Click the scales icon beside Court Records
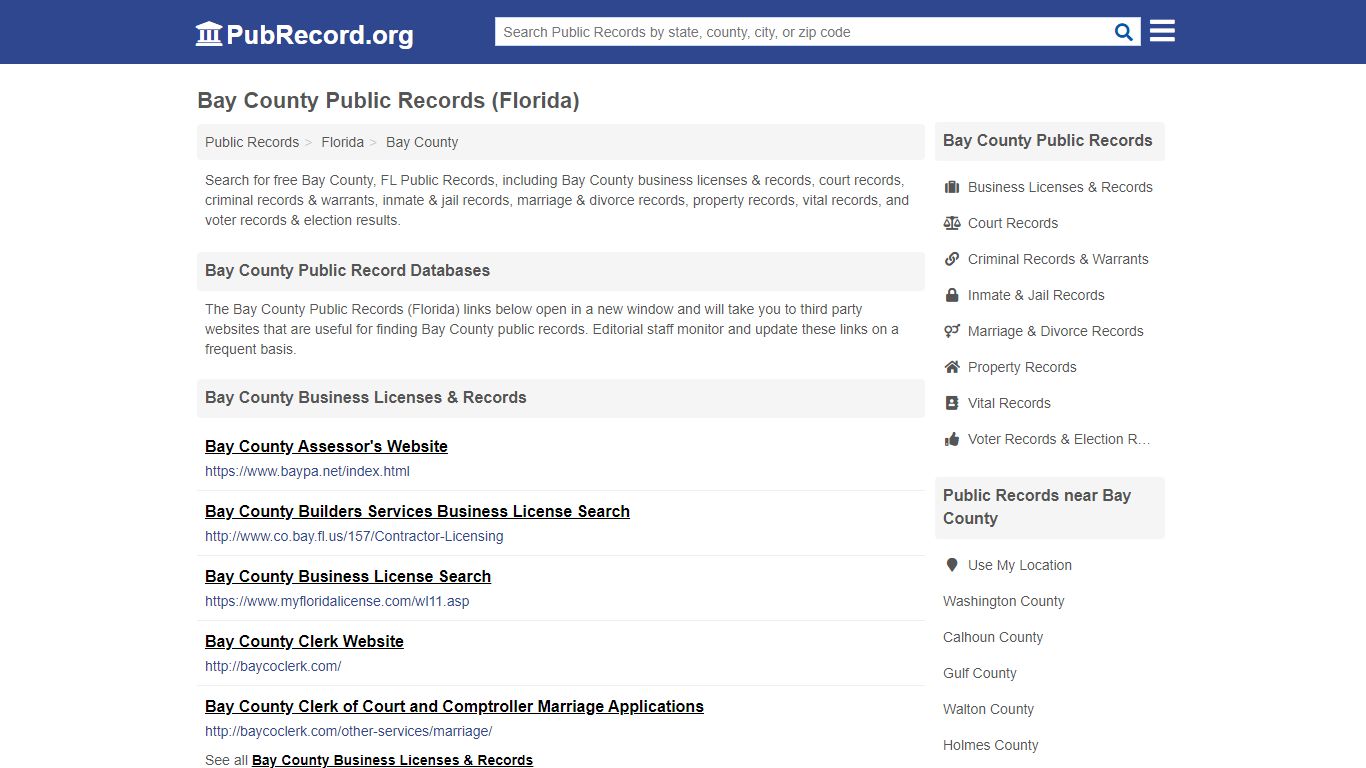 pyautogui.click(x=952, y=223)
